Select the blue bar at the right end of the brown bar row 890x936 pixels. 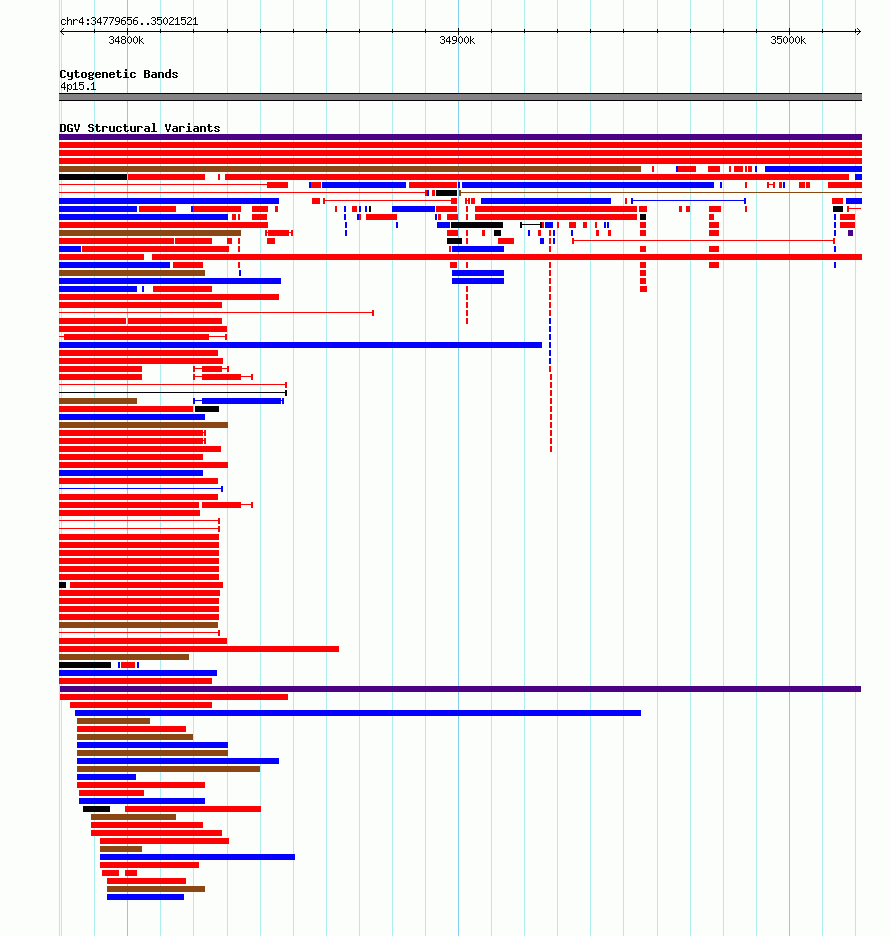813,169
